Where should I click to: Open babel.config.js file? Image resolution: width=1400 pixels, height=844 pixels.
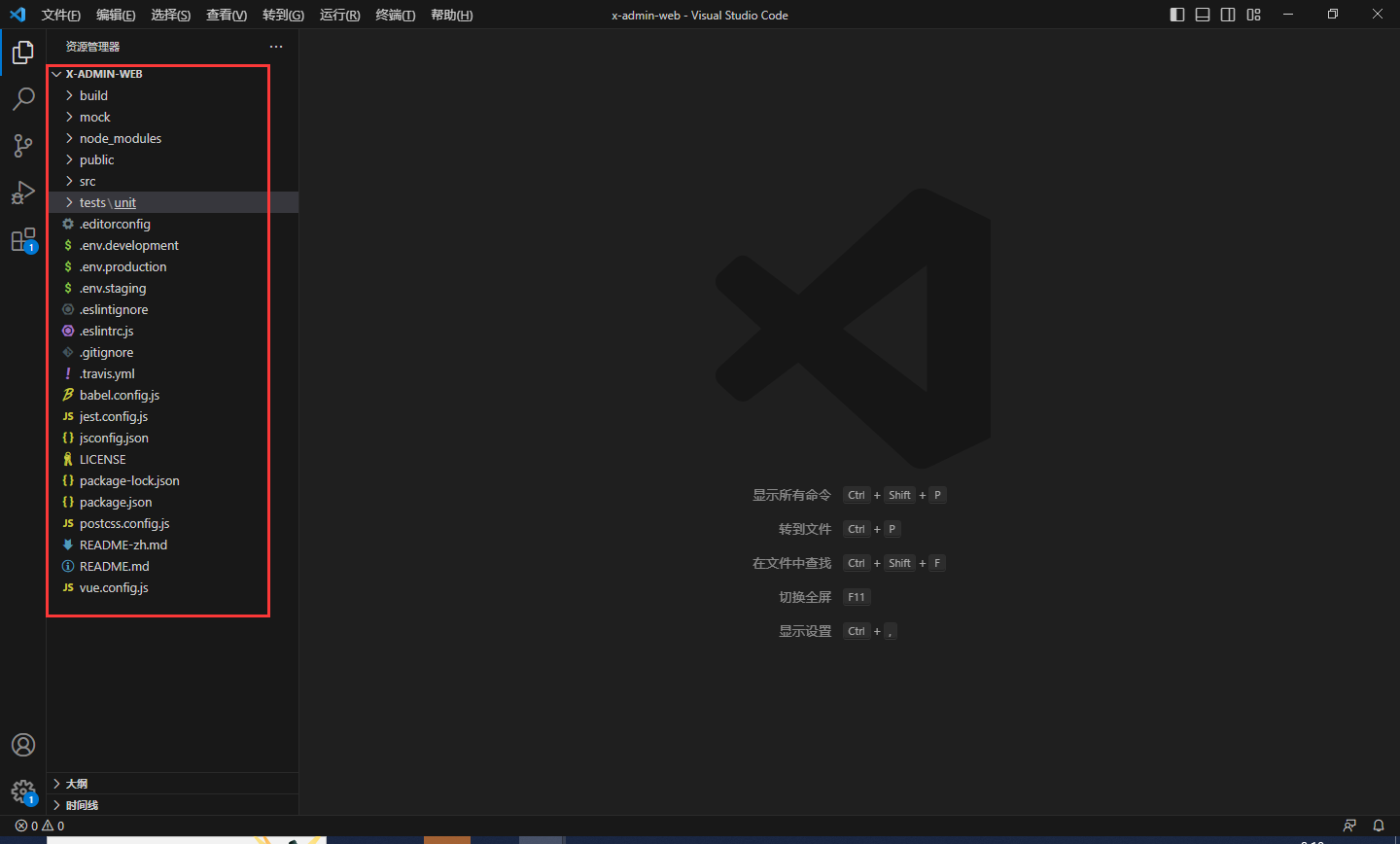point(173,395)
